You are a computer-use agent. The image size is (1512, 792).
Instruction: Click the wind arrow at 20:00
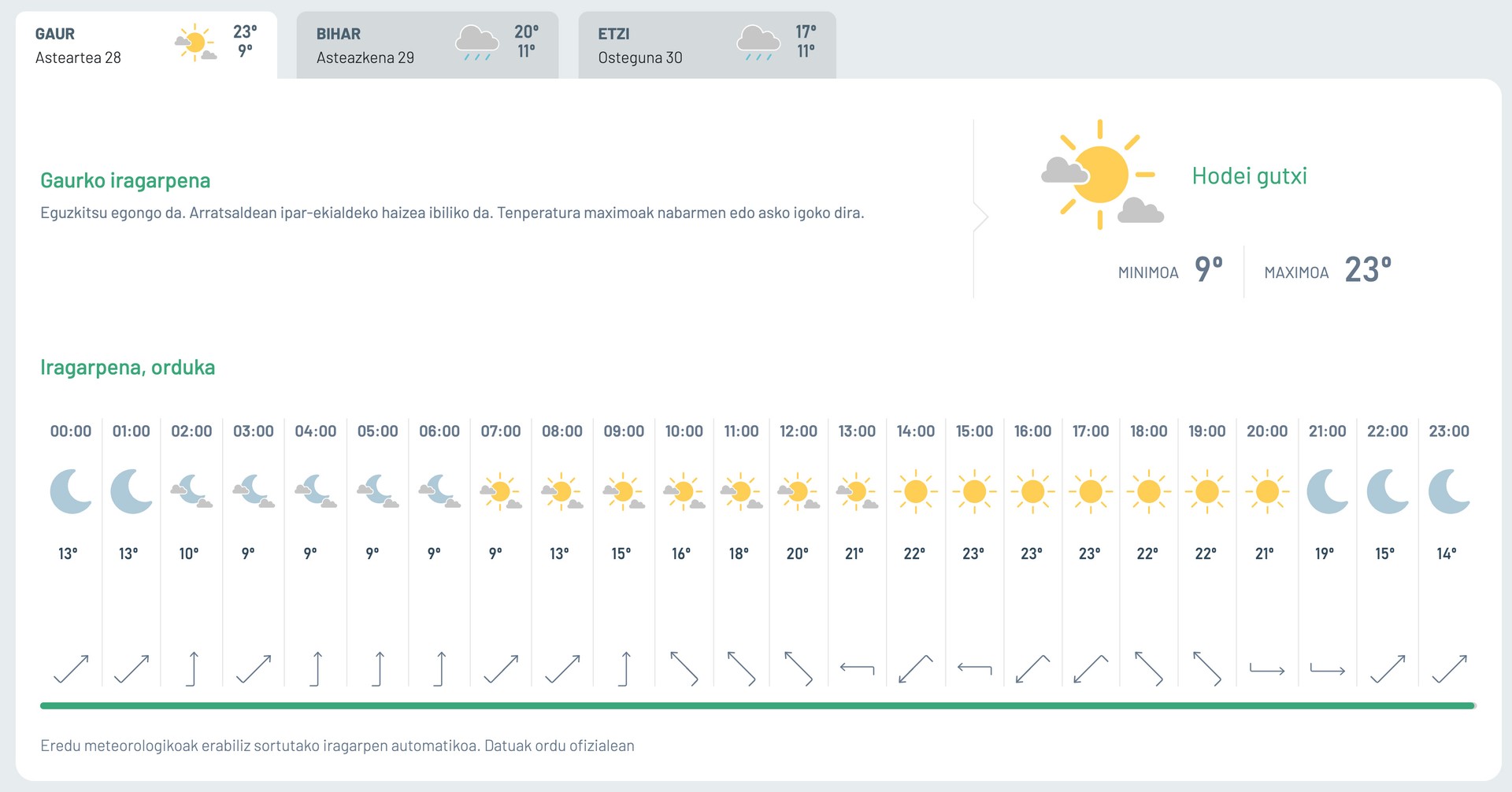click(x=1267, y=670)
